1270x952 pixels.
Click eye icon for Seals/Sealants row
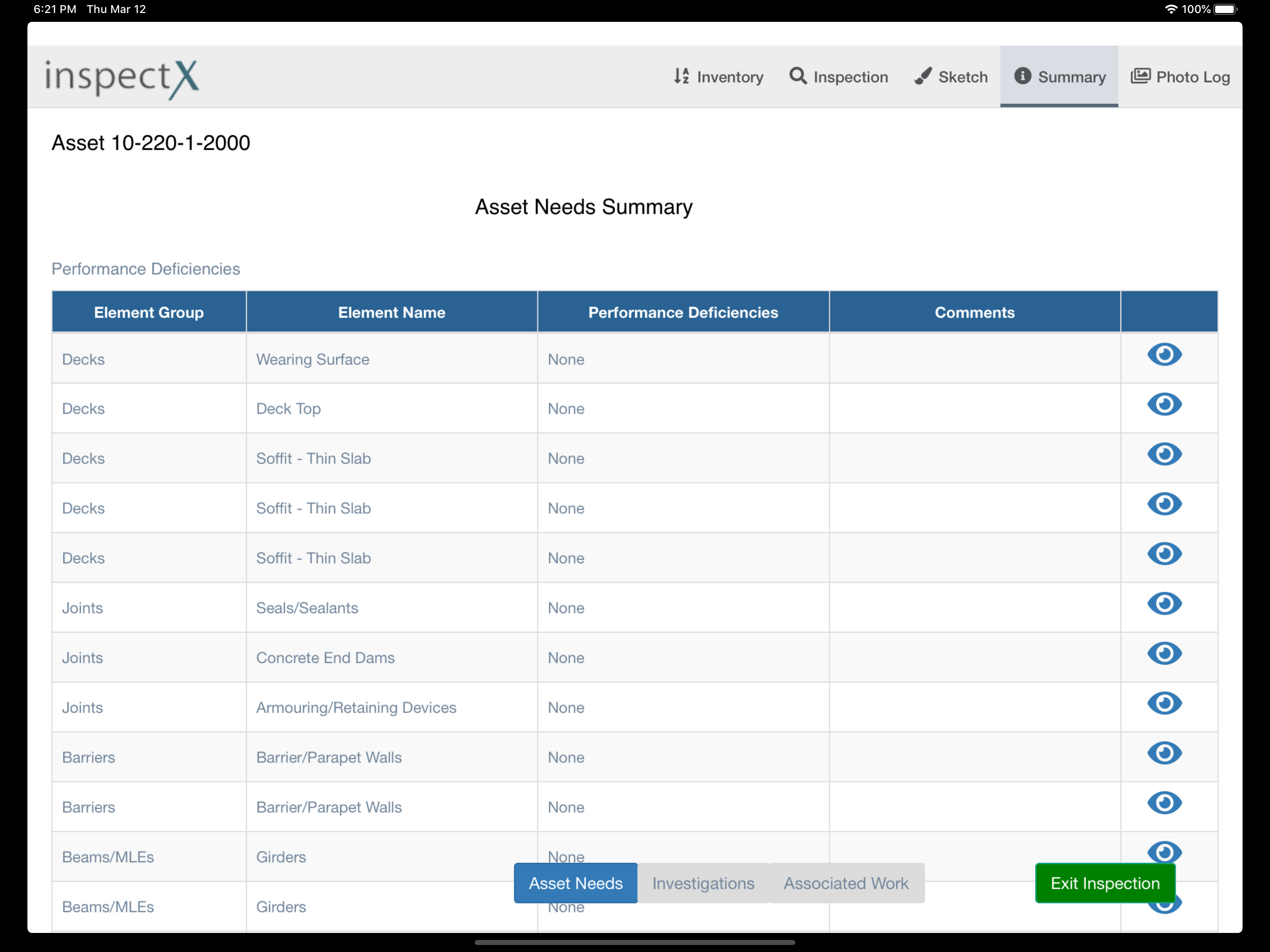(x=1164, y=603)
